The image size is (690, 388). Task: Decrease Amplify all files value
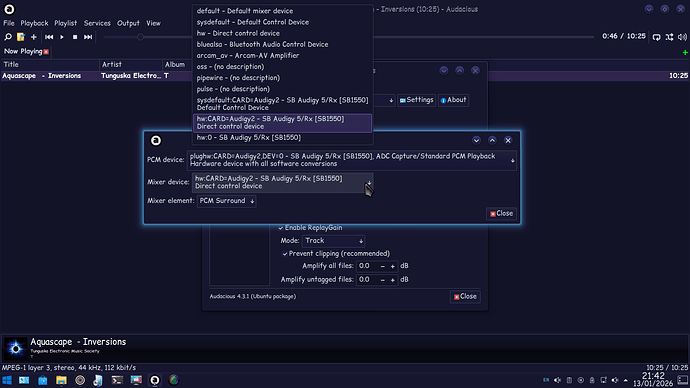click(x=382, y=267)
